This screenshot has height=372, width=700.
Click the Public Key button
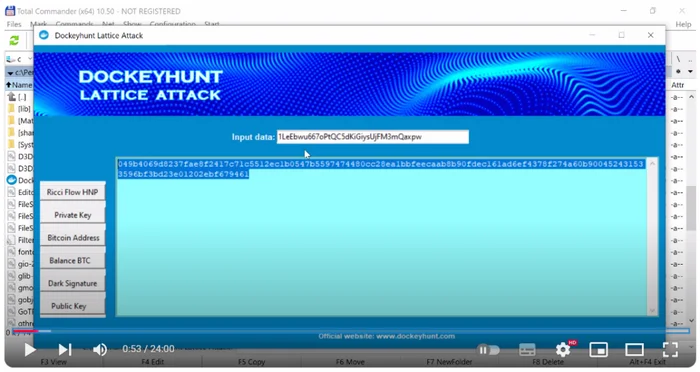[73, 306]
